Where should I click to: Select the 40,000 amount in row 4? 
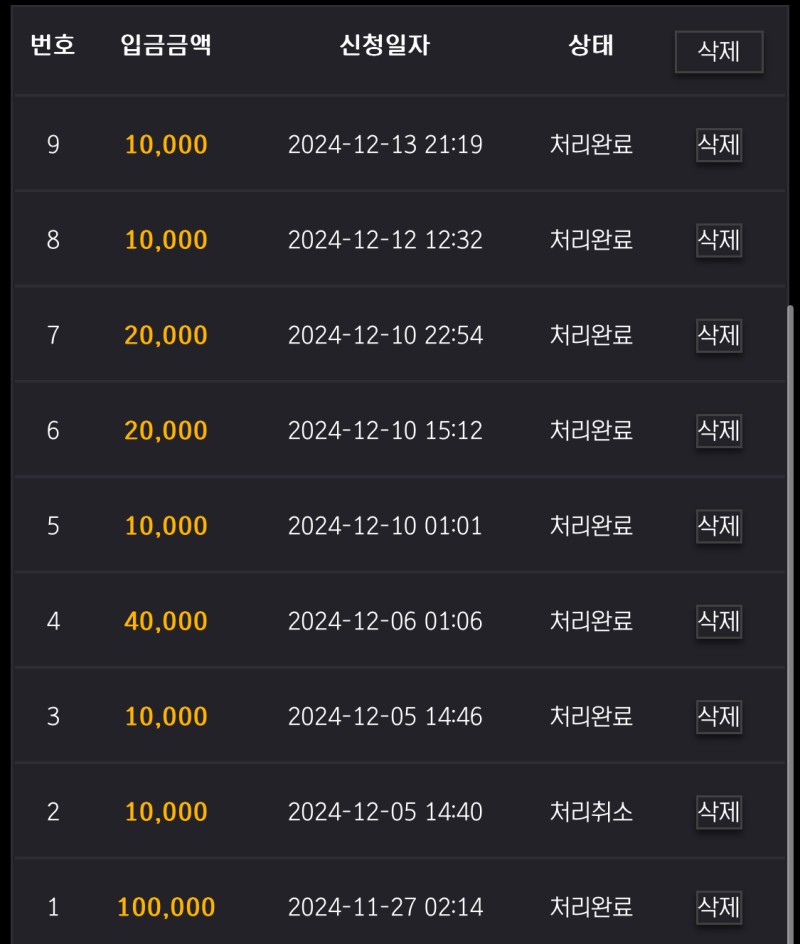point(166,621)
